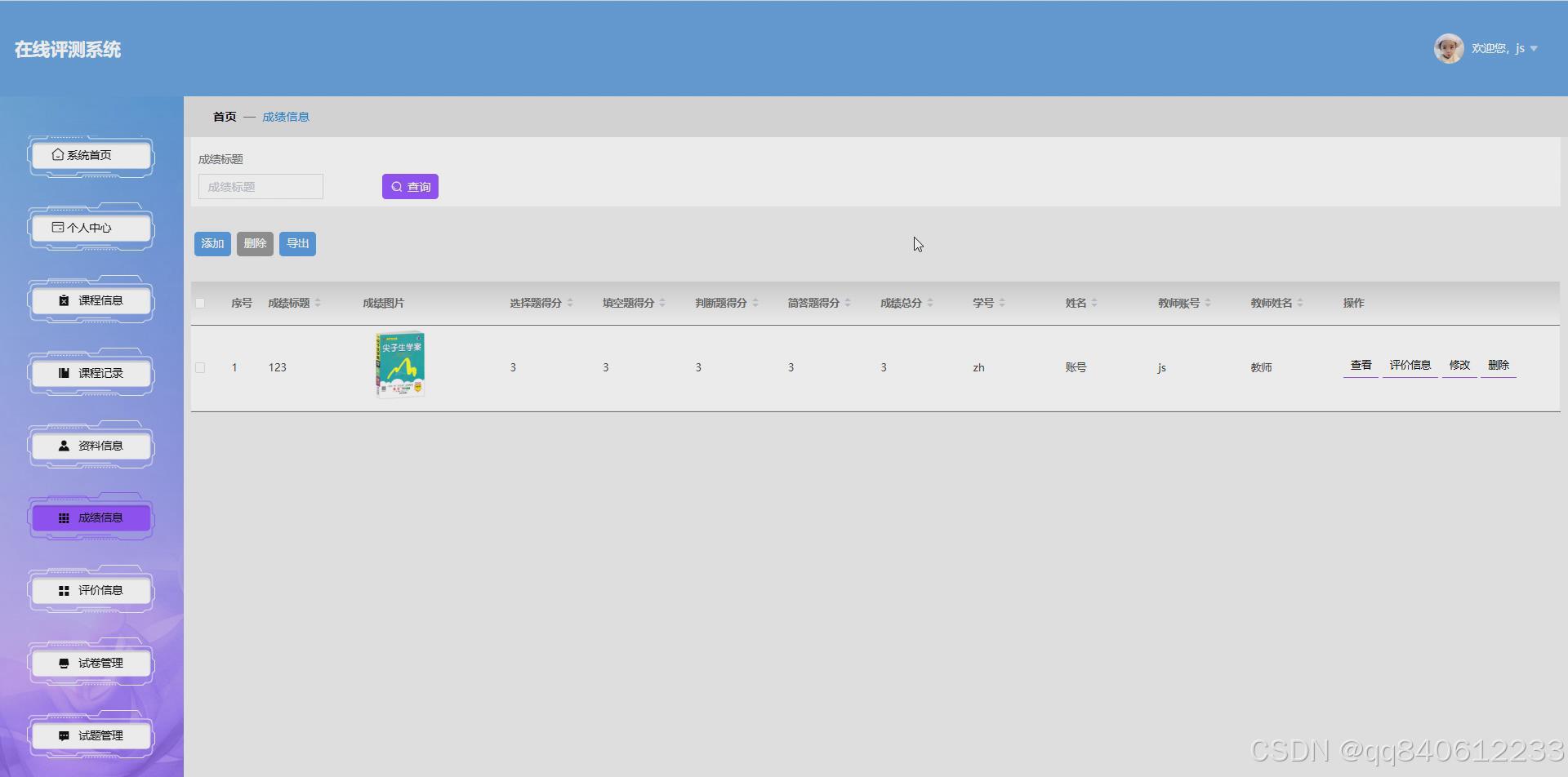Open 个人中心 menu item
Viewport: 1568px width, 777px height.
(x=91, y=228)
